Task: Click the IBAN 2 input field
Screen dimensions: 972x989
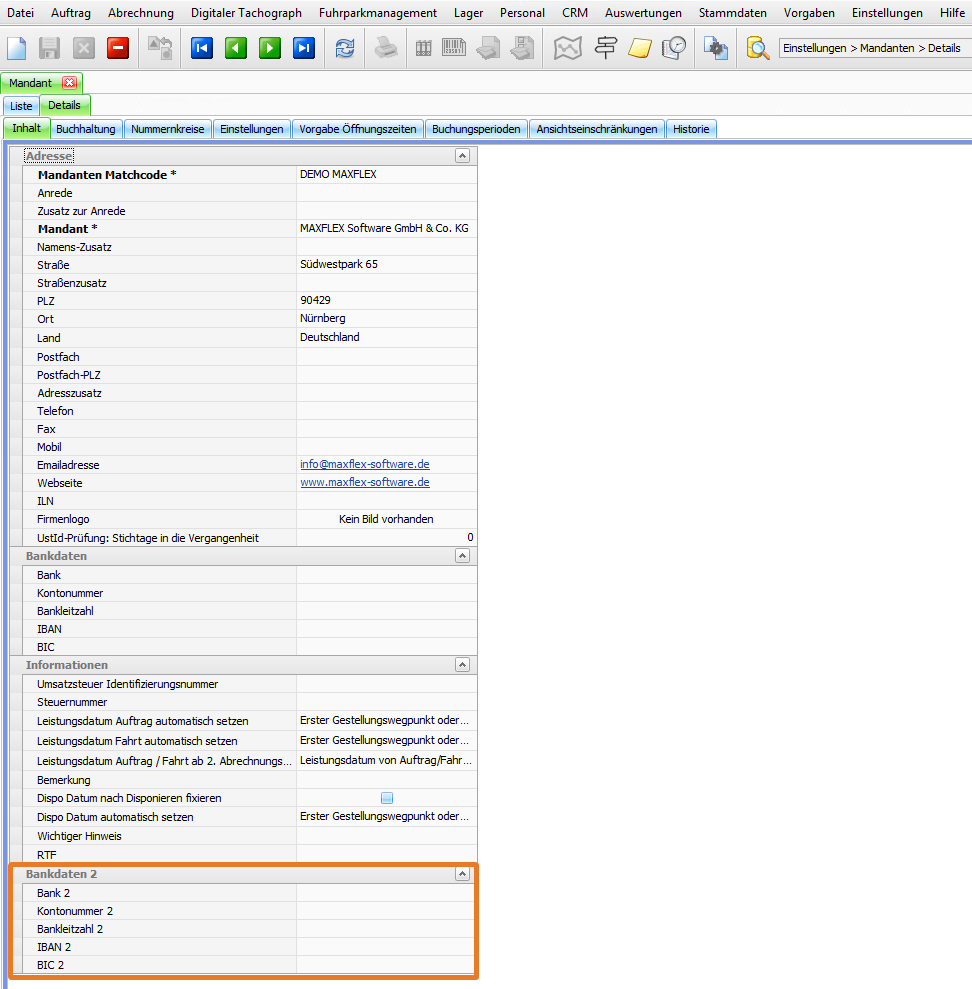Action: [x=385, y=947]
